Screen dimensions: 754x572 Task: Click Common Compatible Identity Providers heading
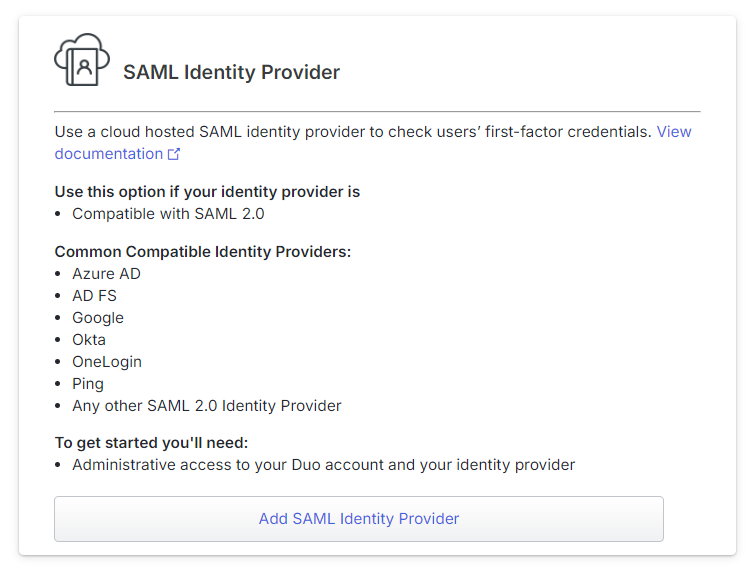[203, 251]
